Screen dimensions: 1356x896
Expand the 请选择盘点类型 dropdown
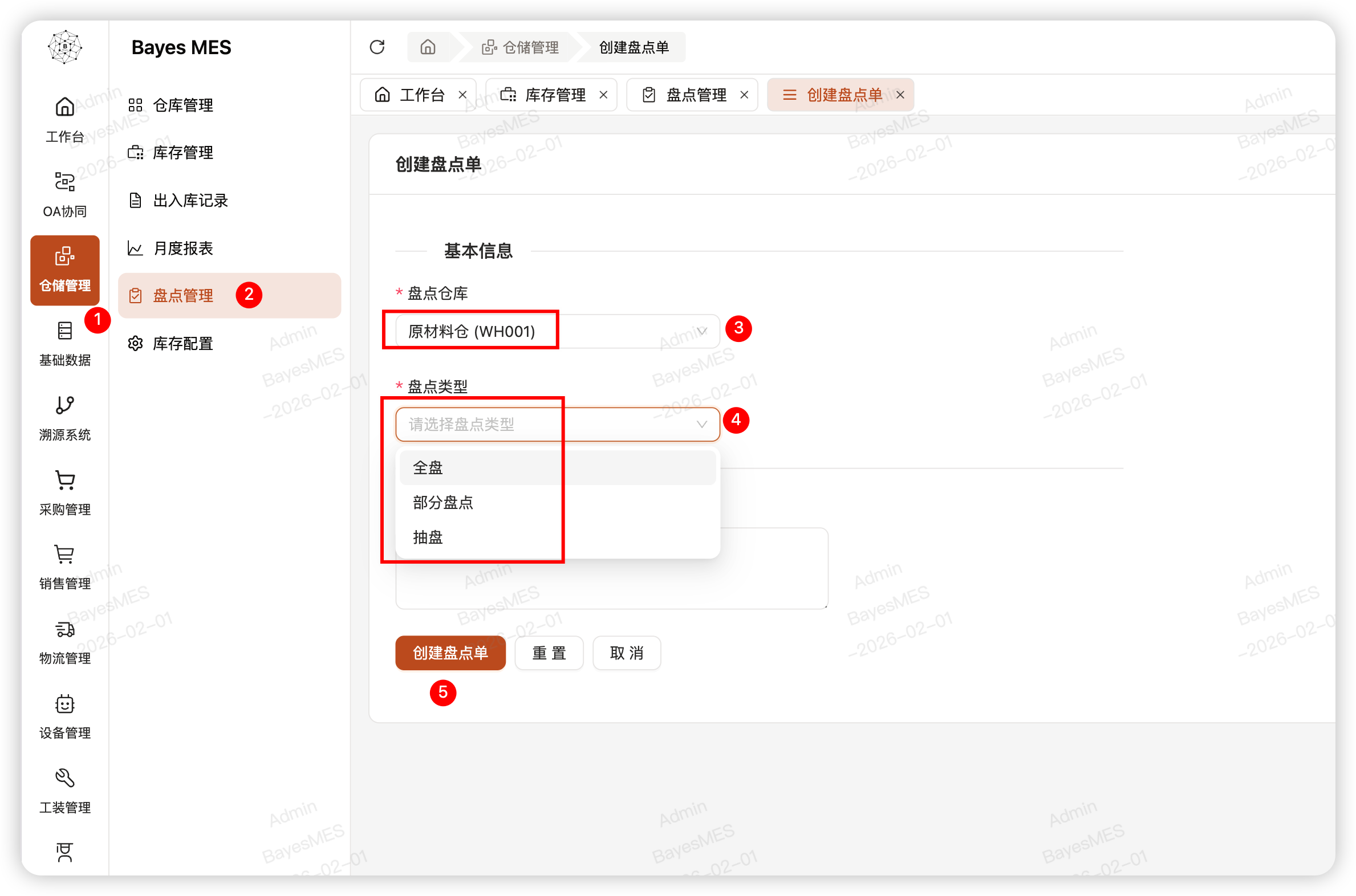coord(557,424)
